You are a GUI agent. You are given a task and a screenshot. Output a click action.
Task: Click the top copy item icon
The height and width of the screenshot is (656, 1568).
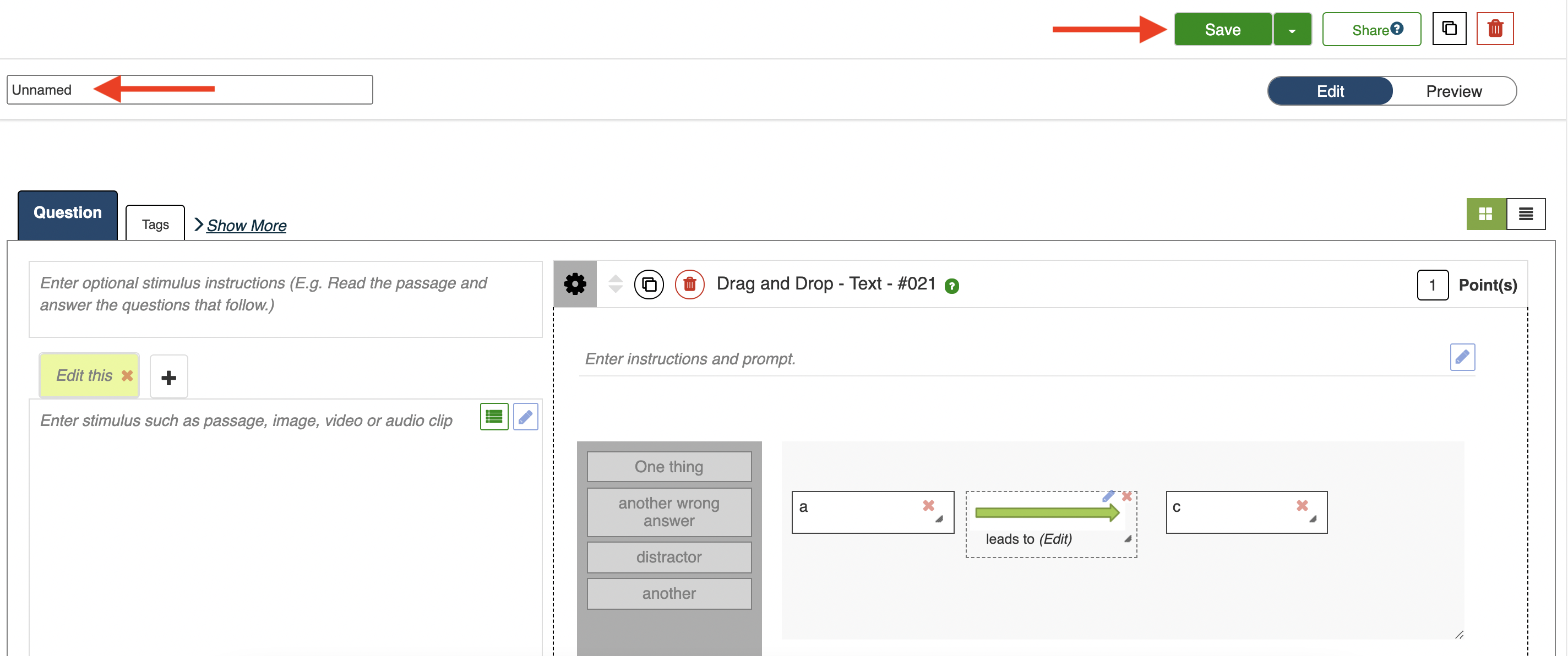[1449, 29]
